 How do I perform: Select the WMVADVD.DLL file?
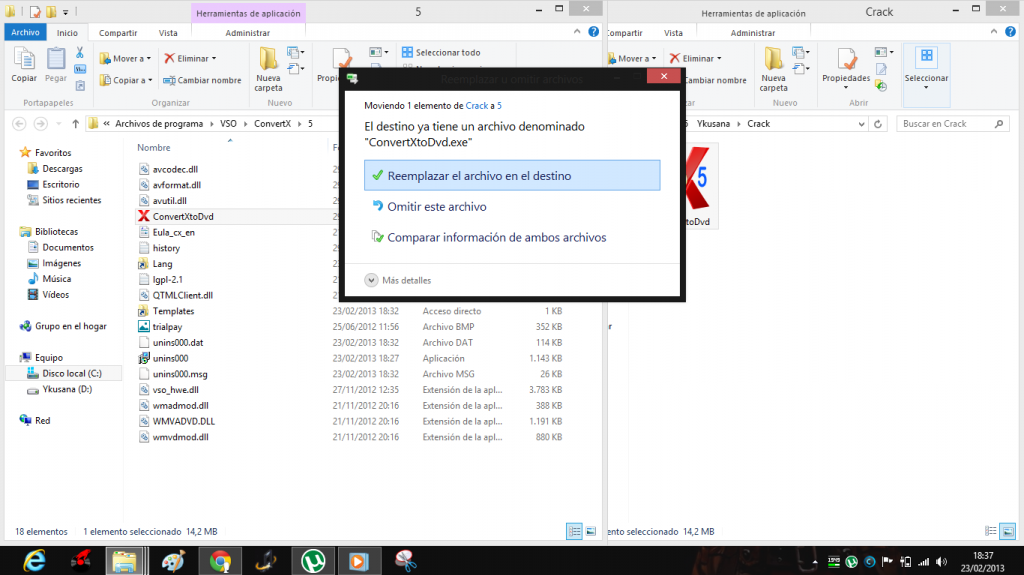[184, 421]
